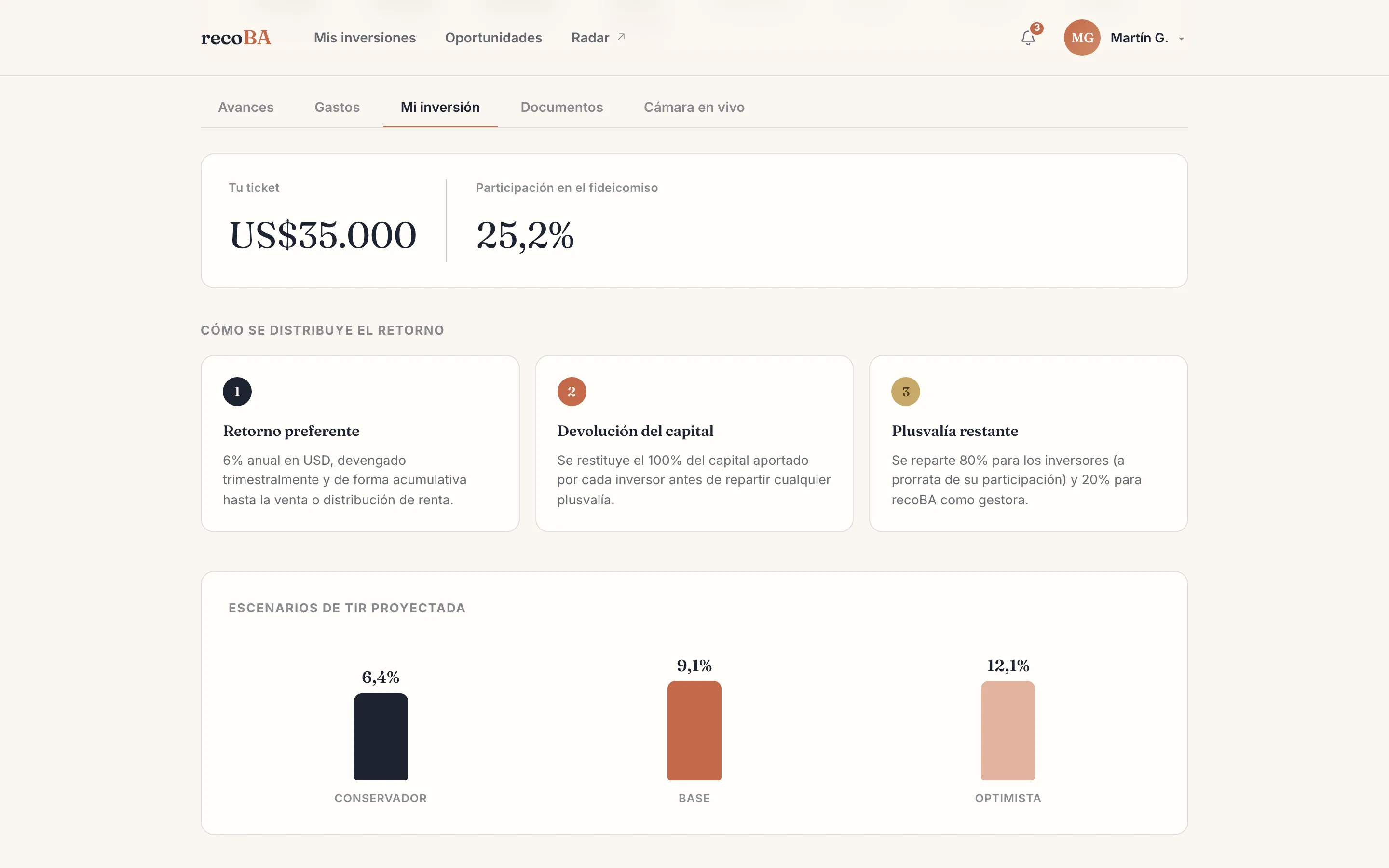The image size is (1389, 868).
Task: Click the Tu ticket label
Action: [x=254, y=188]
